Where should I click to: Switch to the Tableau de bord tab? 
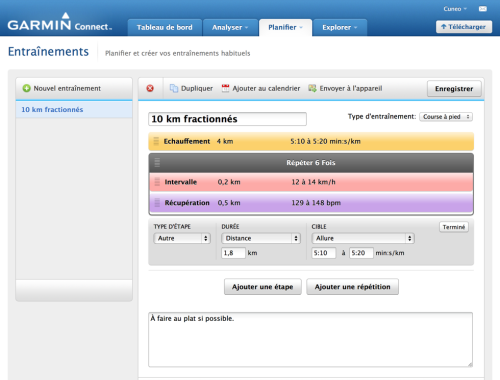(165, 27)
